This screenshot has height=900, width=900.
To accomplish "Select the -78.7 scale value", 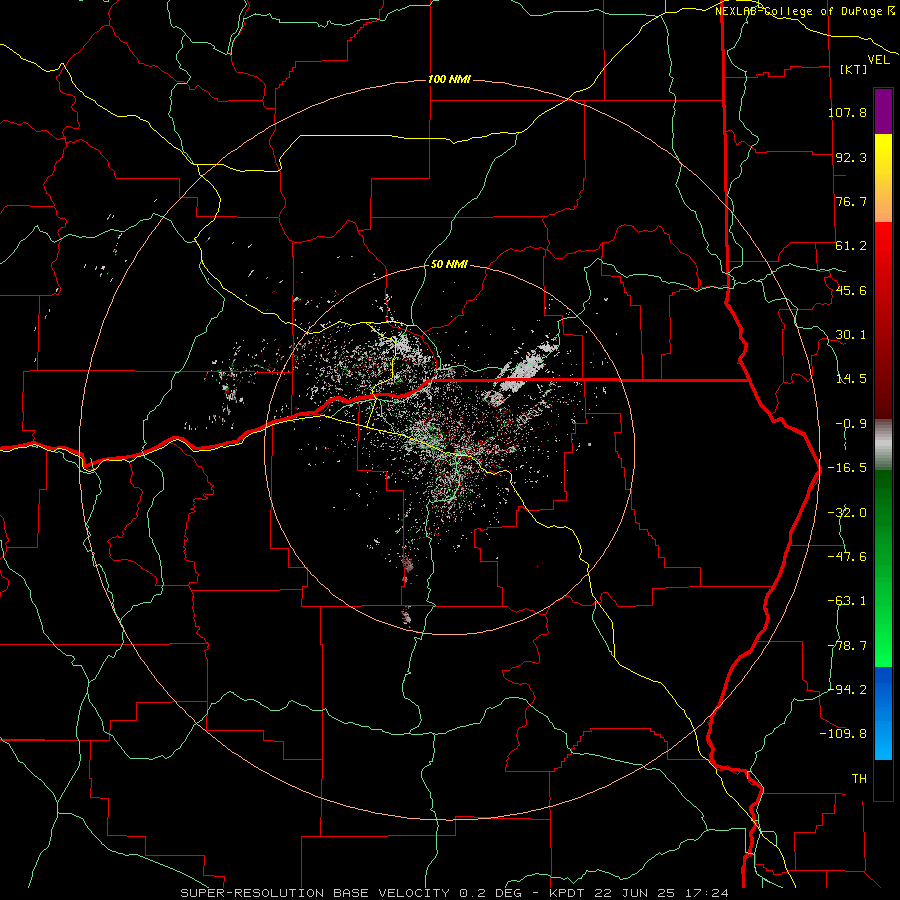I will click(x=847, y=646).
